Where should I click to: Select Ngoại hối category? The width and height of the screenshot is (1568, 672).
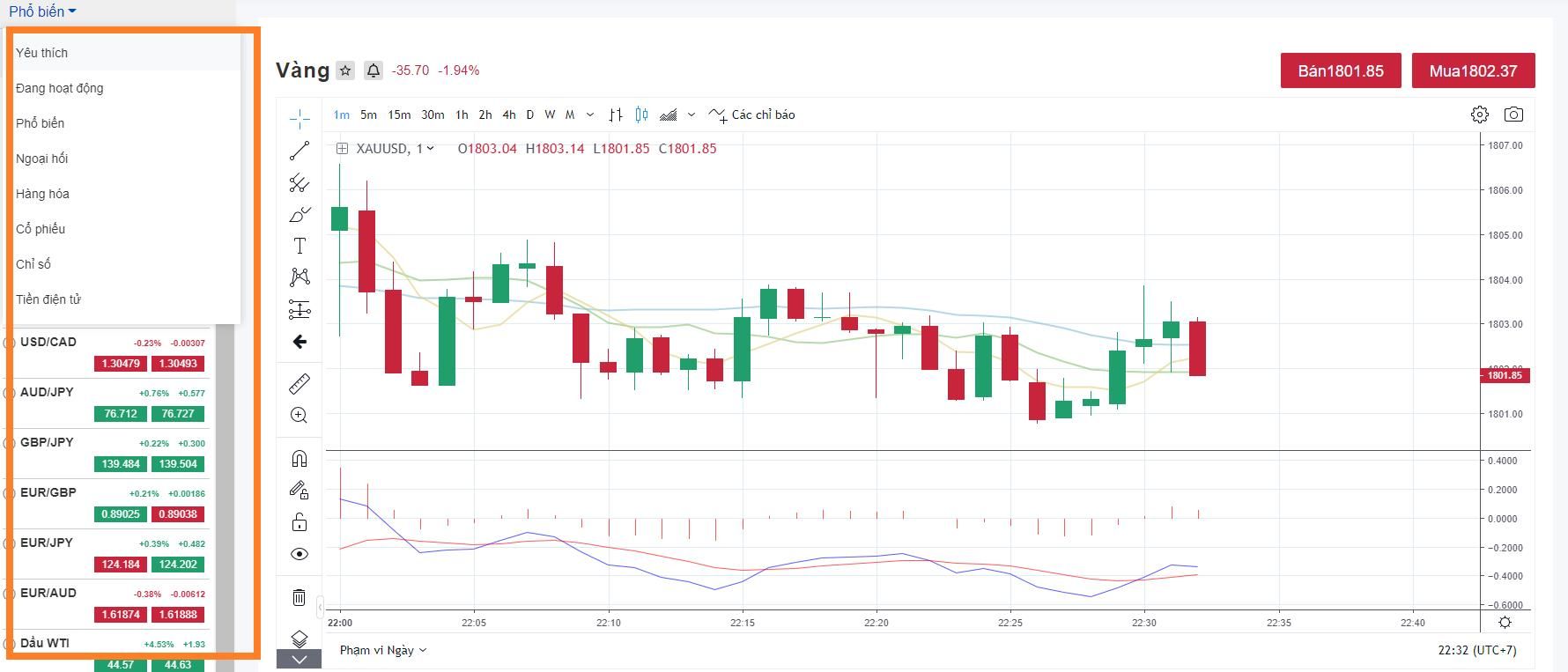[42, 159]
